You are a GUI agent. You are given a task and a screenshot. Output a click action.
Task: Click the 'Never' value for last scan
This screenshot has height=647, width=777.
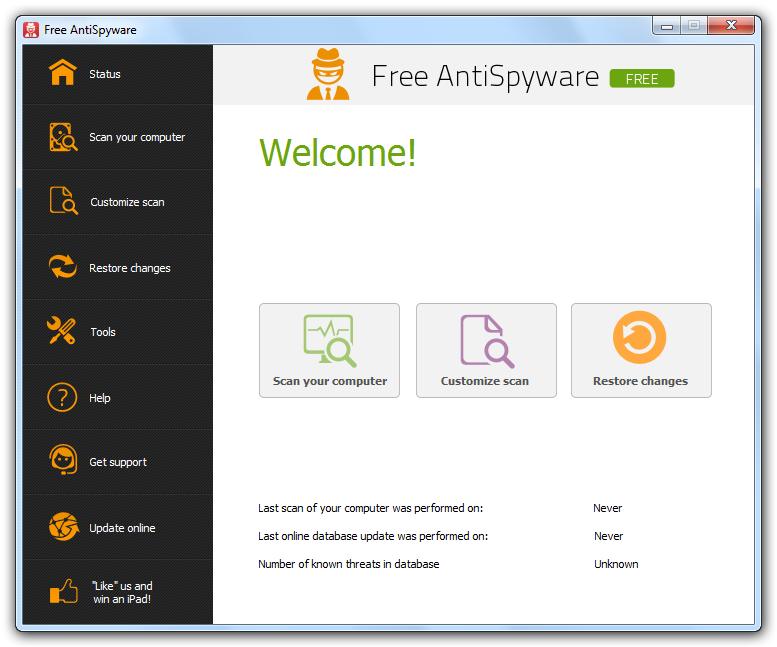tap(608, 508)
